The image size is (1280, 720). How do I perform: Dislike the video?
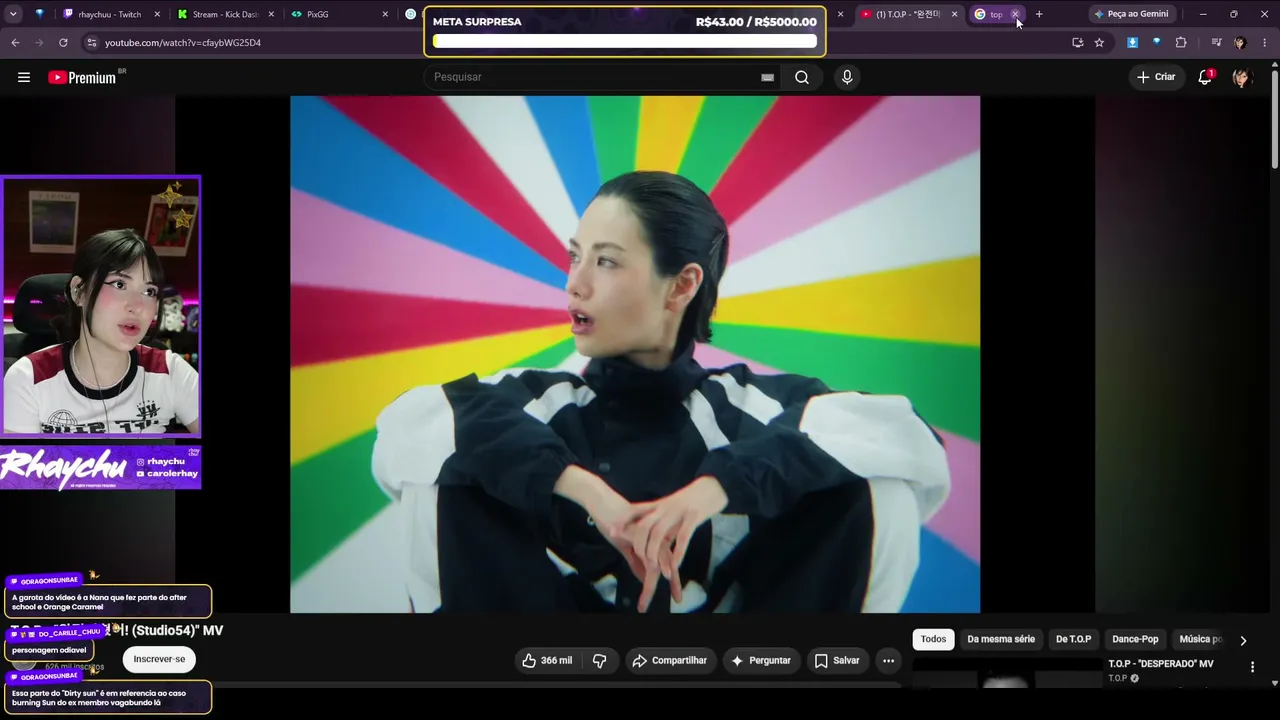(x=600, y=660)
